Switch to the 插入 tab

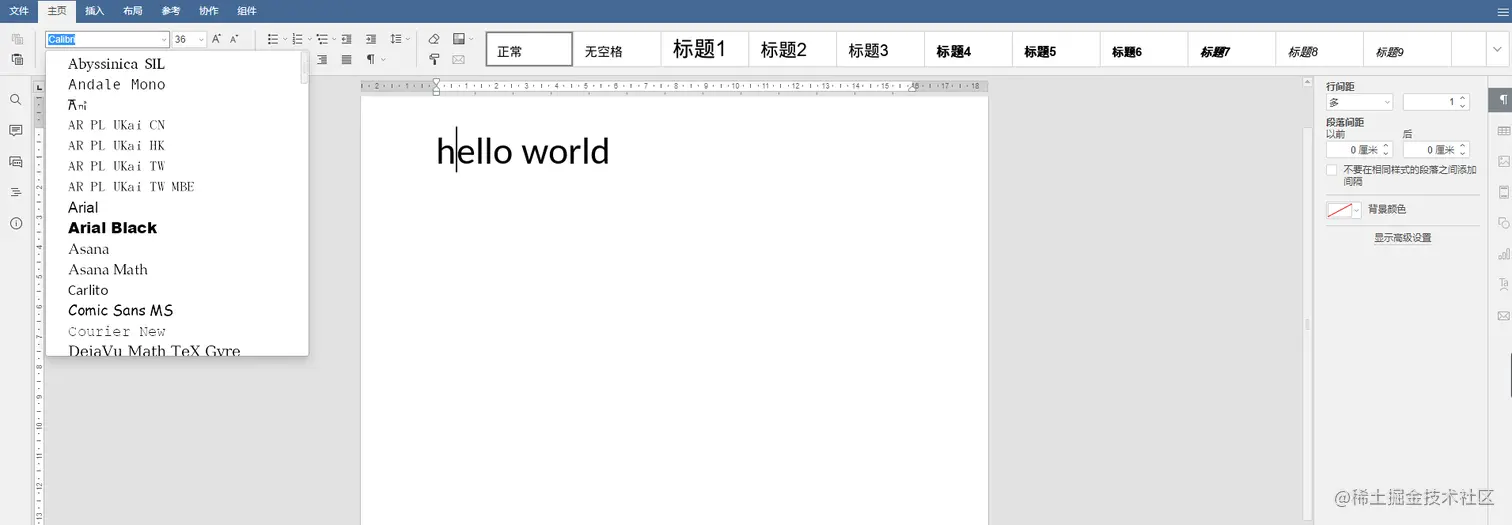click(x=94, y=11)
